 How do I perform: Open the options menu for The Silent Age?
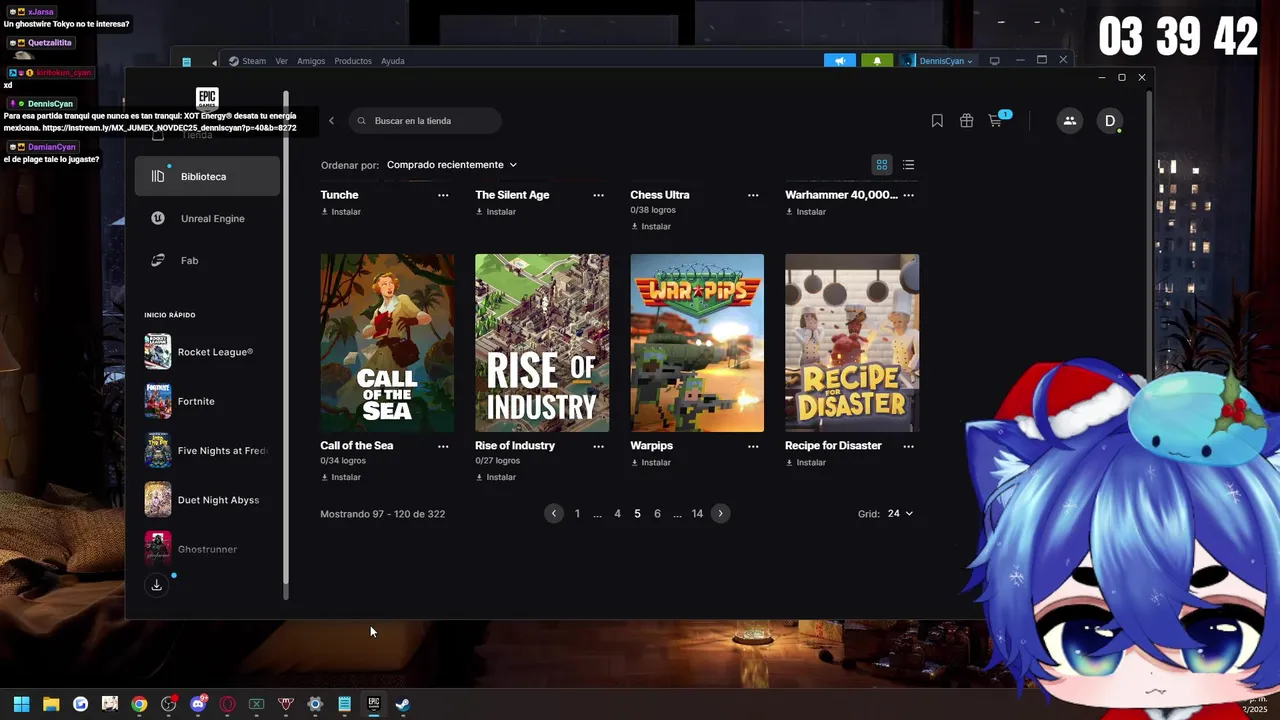pos(598,195)
